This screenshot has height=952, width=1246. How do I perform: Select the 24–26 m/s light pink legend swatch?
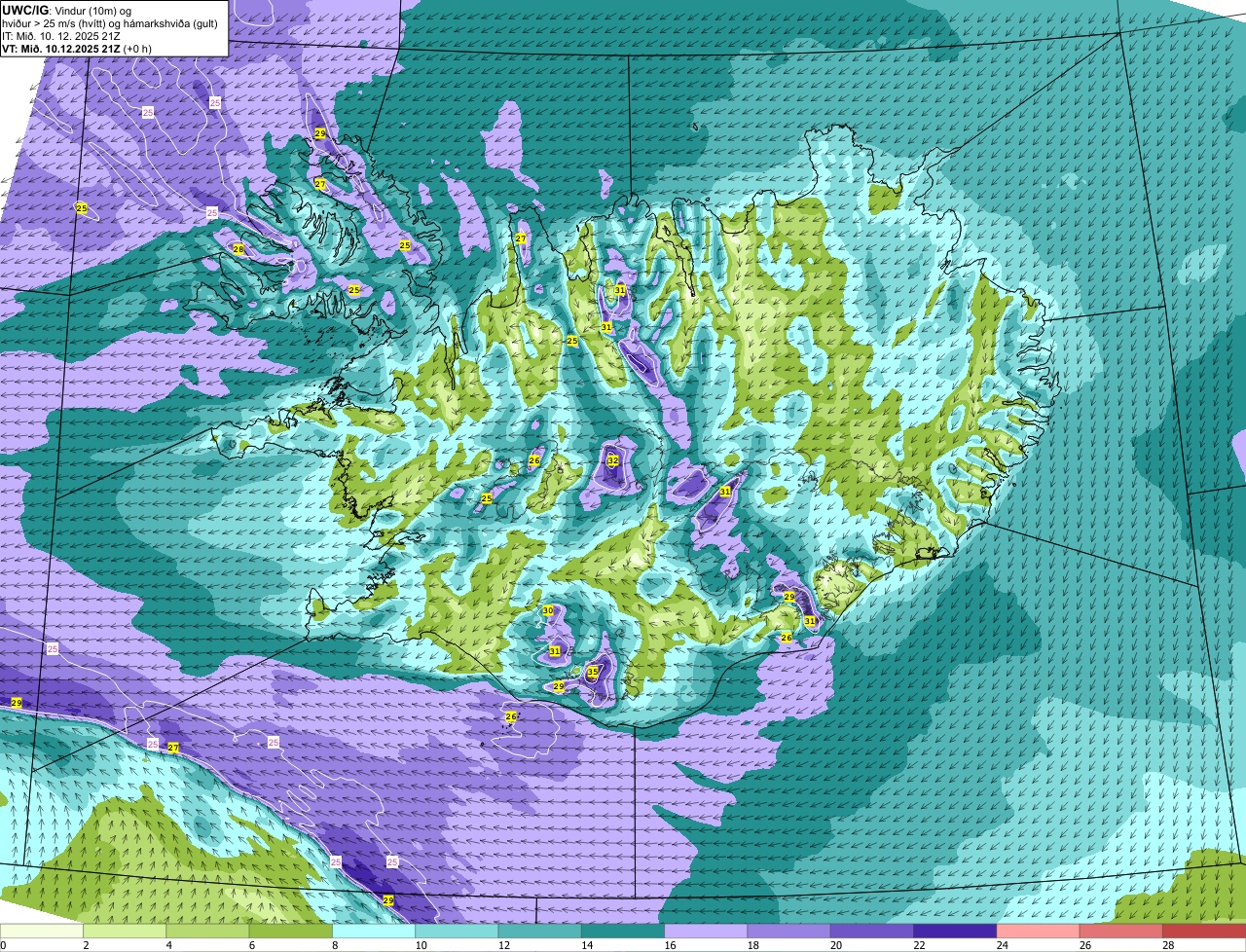pos(1038,931)
